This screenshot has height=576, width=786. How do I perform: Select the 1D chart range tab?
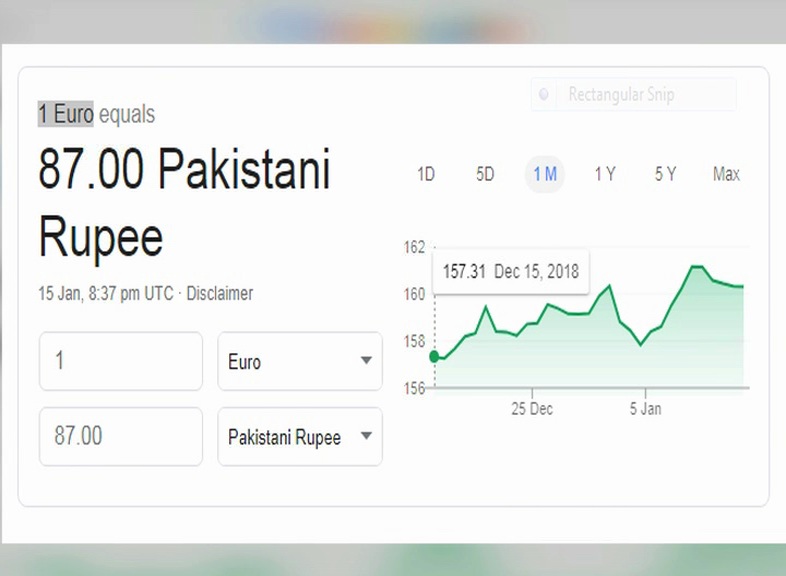[426, 174]
